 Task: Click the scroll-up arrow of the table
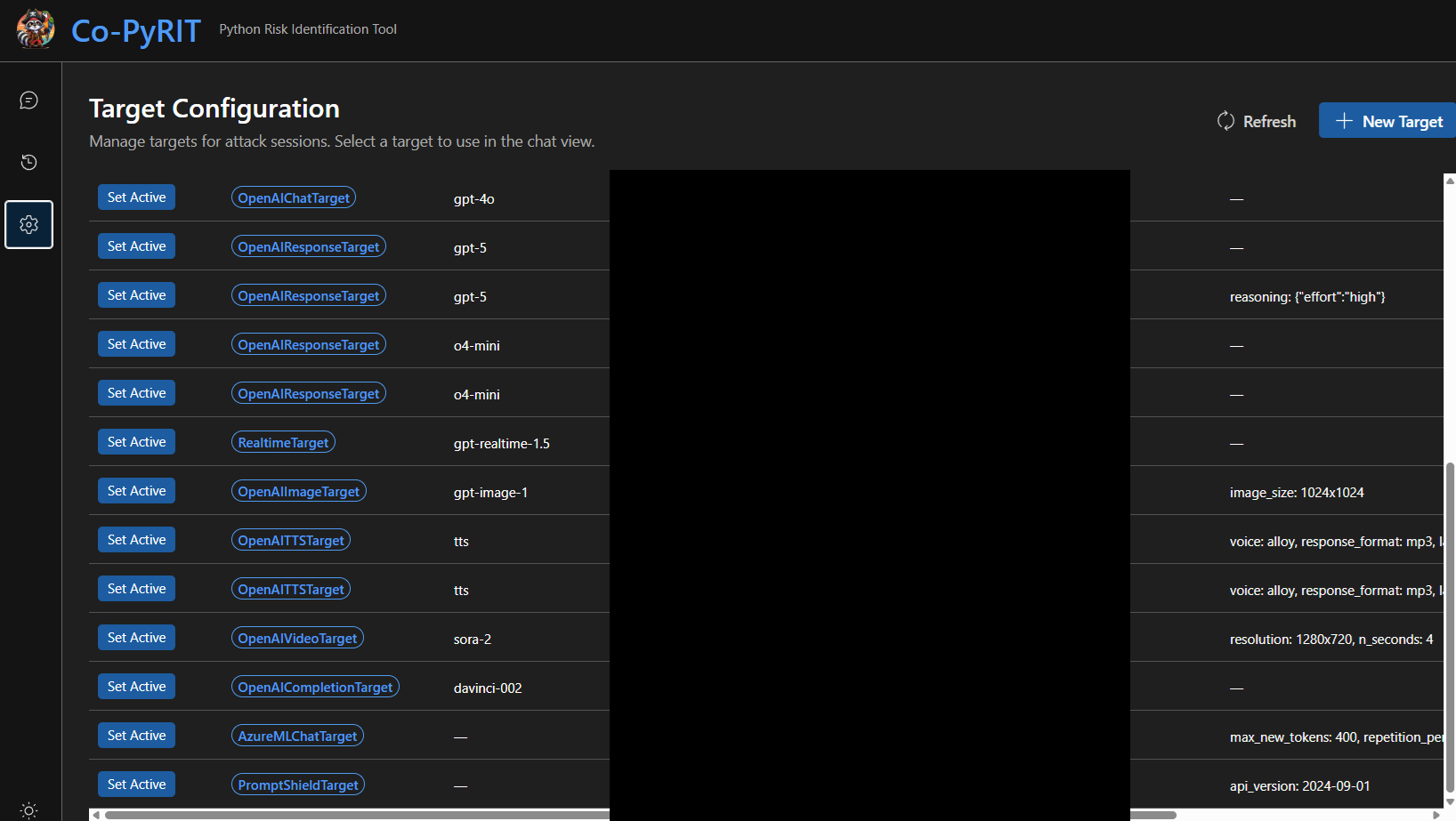[x=1450, y=181]
